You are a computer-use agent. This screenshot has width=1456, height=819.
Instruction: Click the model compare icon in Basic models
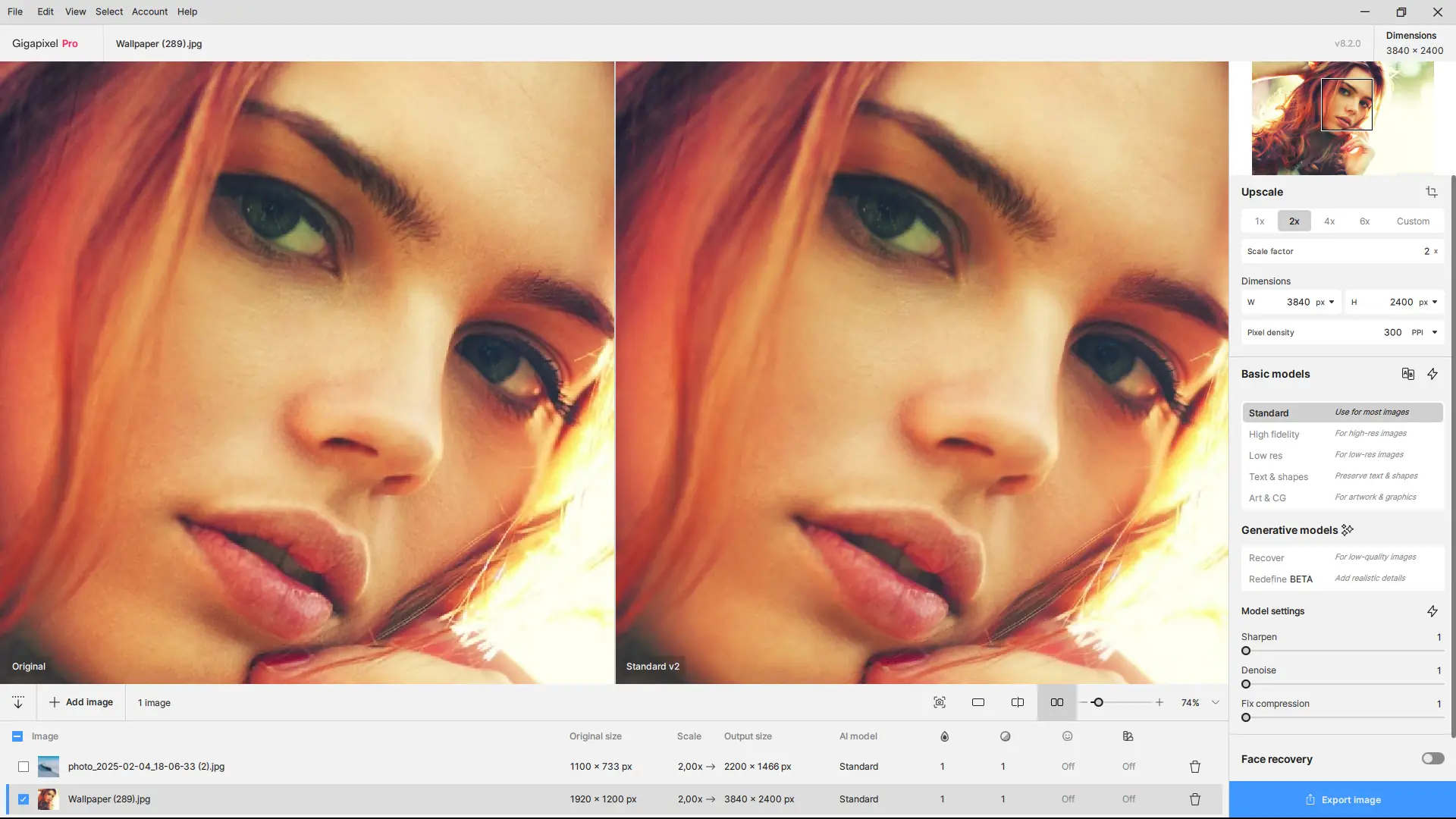point(1407,374)
